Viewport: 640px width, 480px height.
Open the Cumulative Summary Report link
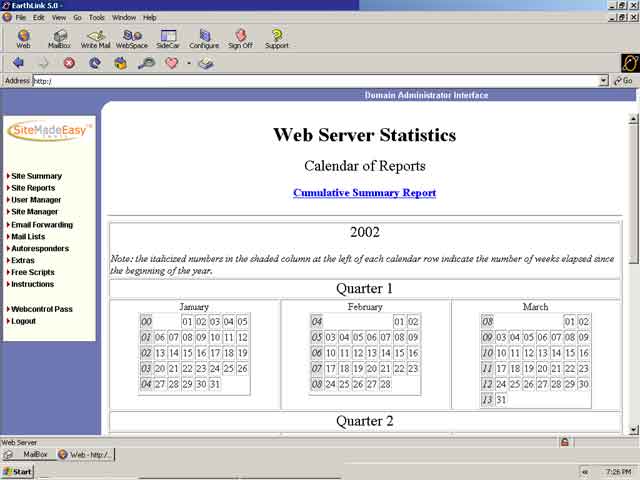coord(364,192)
